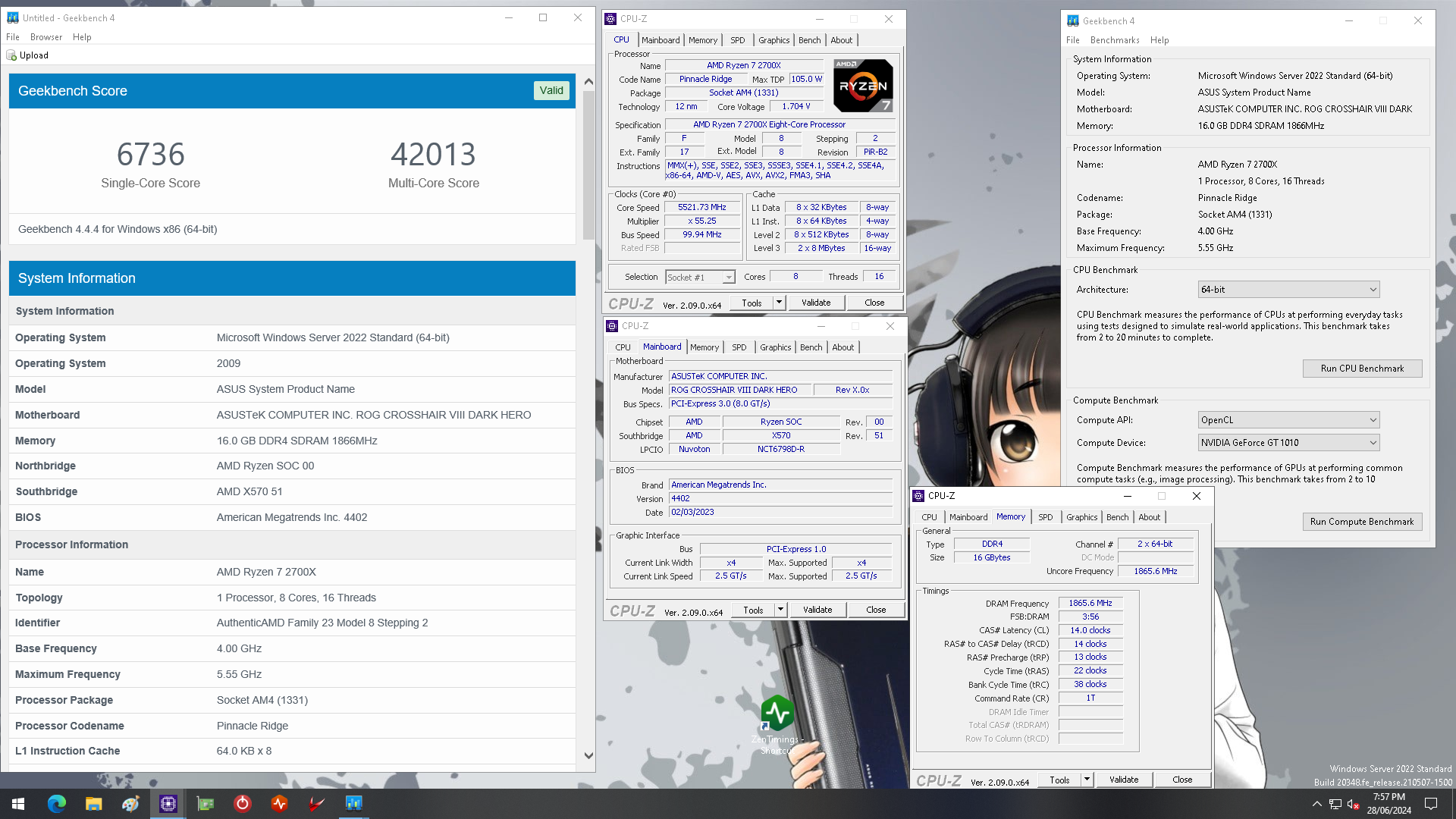Open the Socket #1 selection dropdown
Image resolution: width=1456 pixels, height=819 pixels.
coord(700,278)
